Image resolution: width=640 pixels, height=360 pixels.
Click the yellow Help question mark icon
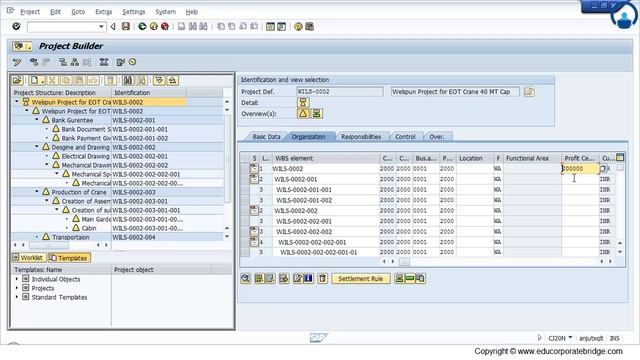pyautogui.click(x=298, y=27)
